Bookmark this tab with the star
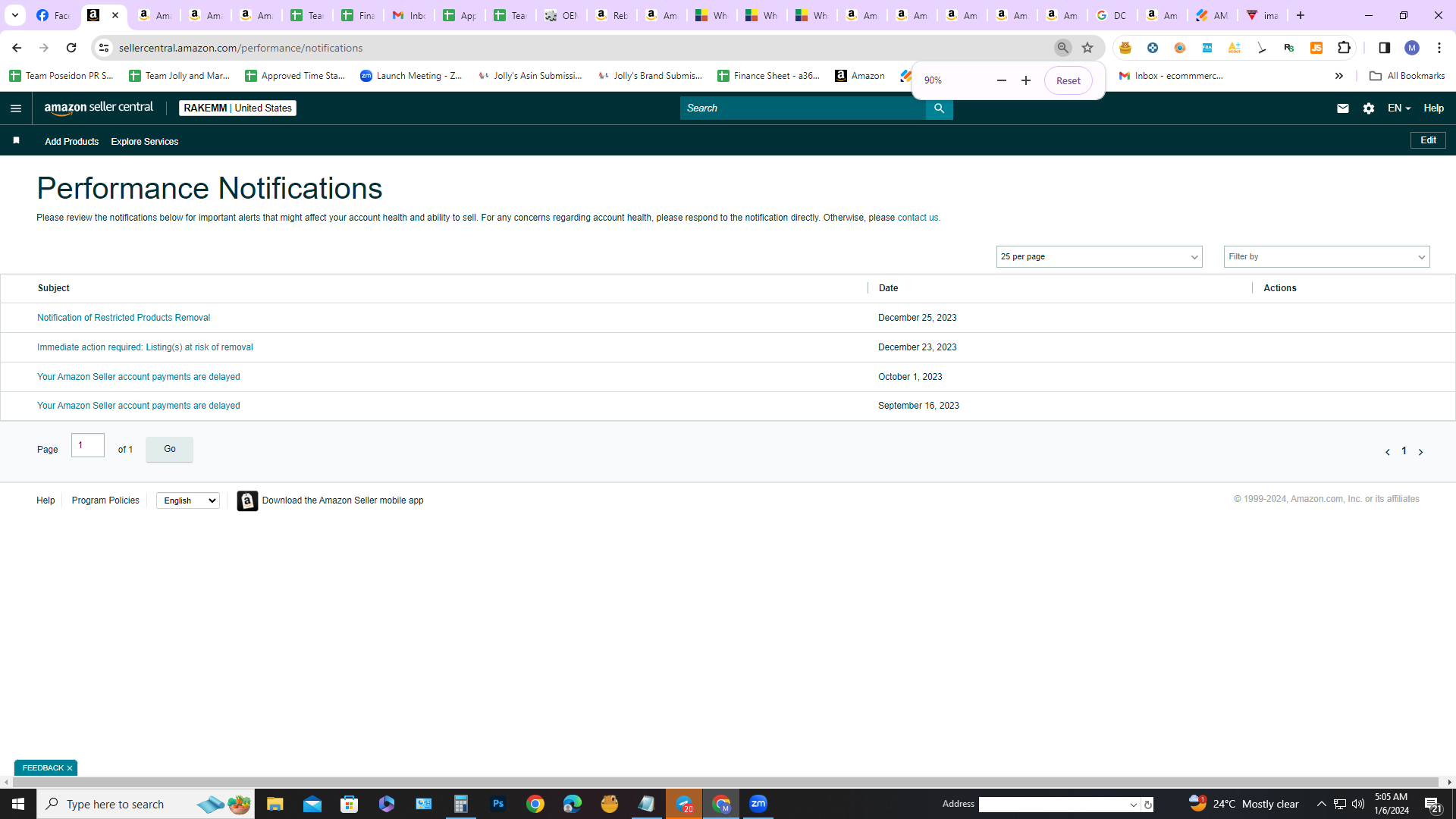Screen dimensions: 1456x819 [1087, 48]
